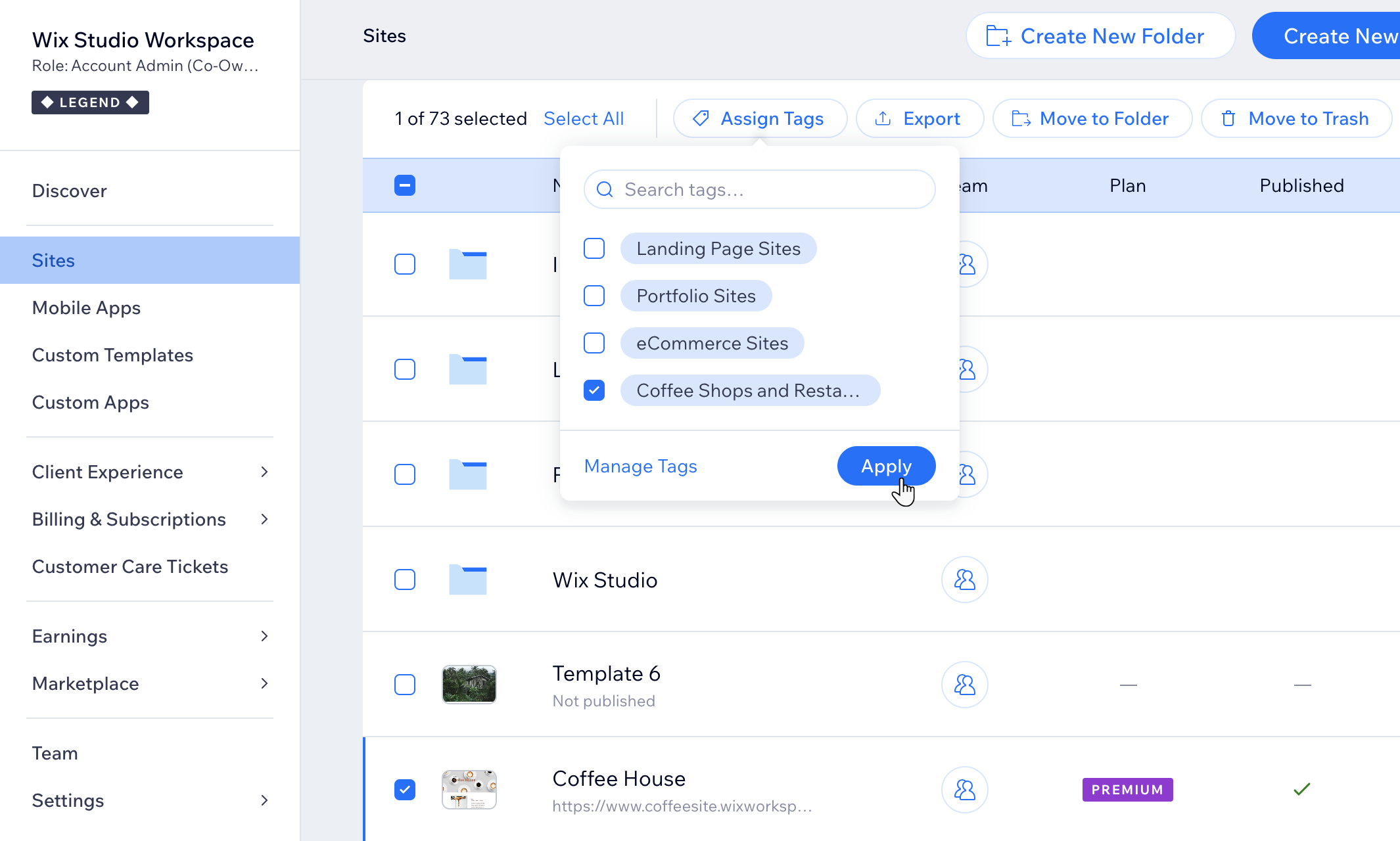The width and height of the screenshot is (1400, 841).
Task: Expand Billing & Subscriptions chevron
Action: (264, 519)
